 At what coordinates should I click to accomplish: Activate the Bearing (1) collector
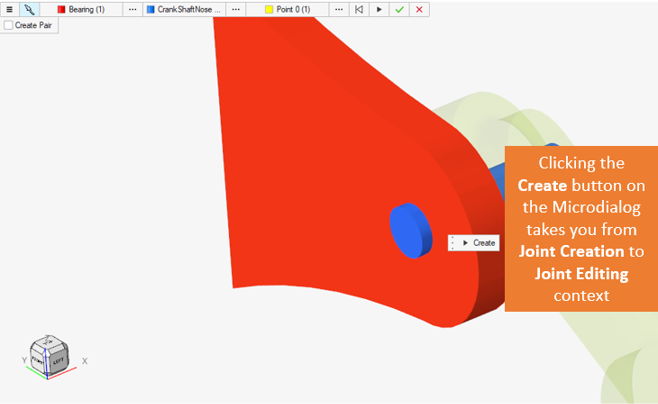point(87,9)
